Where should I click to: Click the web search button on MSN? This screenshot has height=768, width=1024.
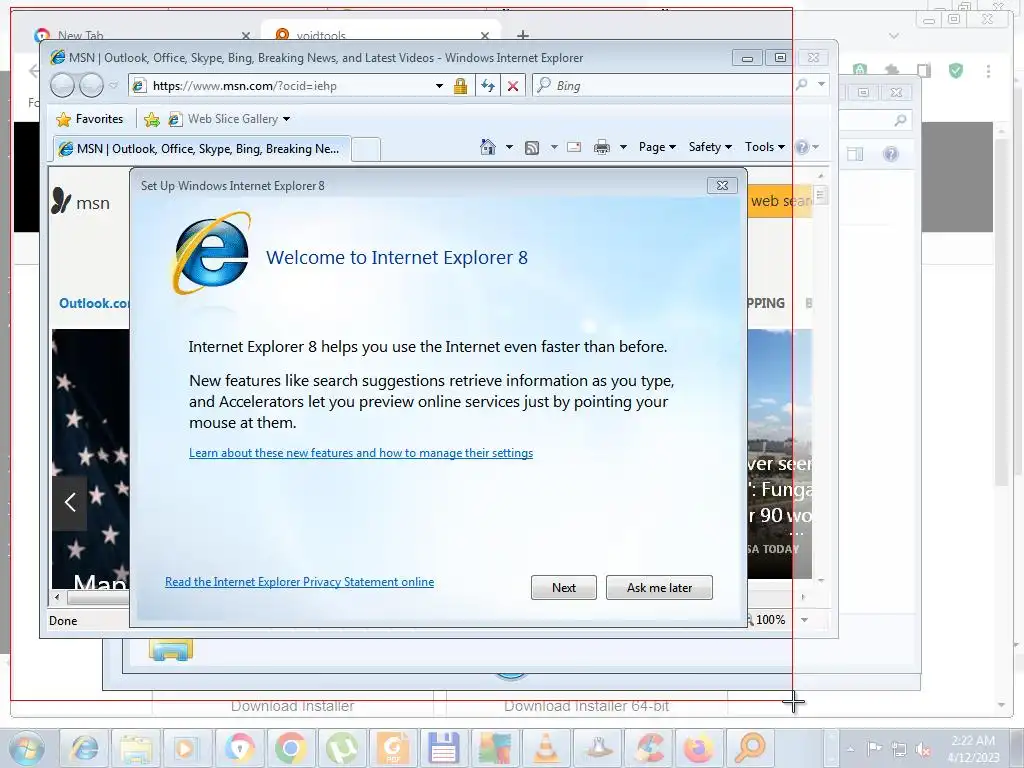(780, 201)
